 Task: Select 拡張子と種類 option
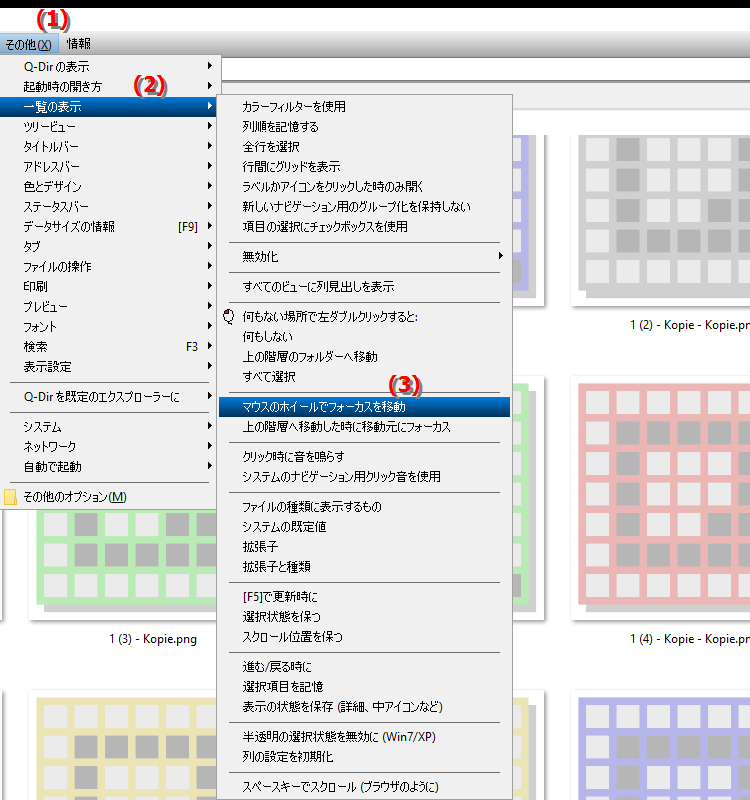coord(364,566)
